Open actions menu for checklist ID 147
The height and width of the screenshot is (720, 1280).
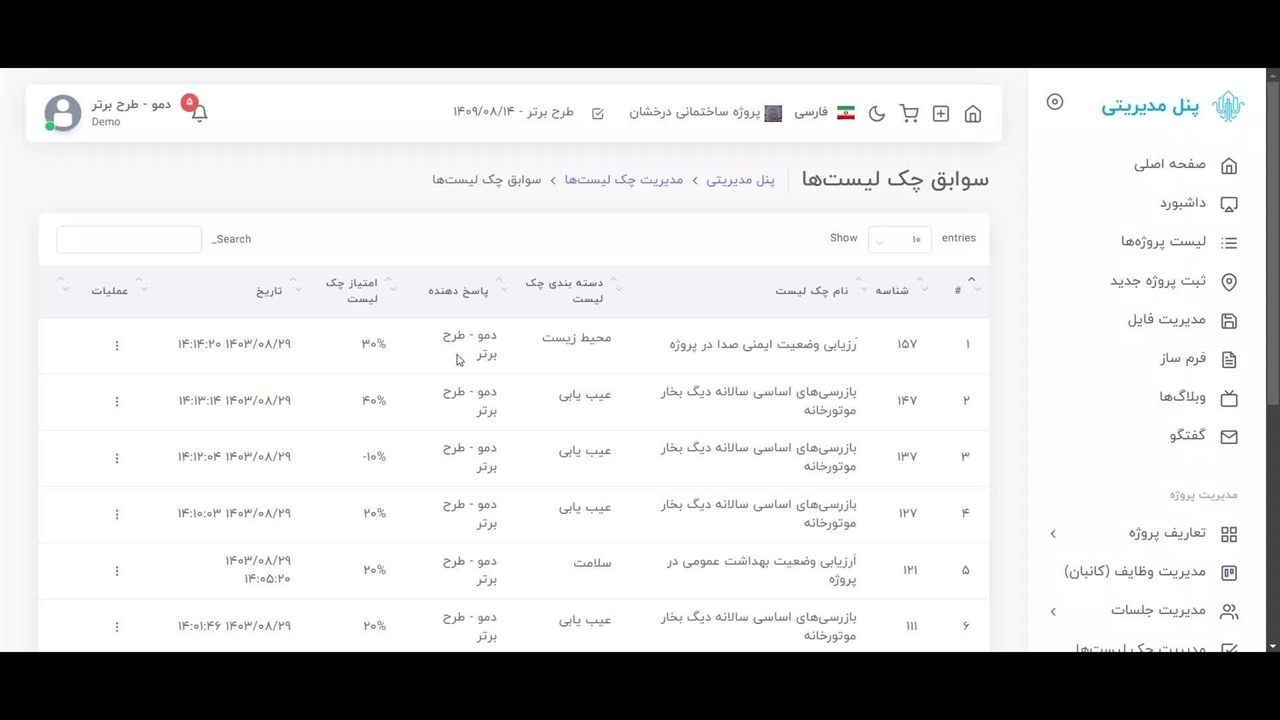click(117, 401)
